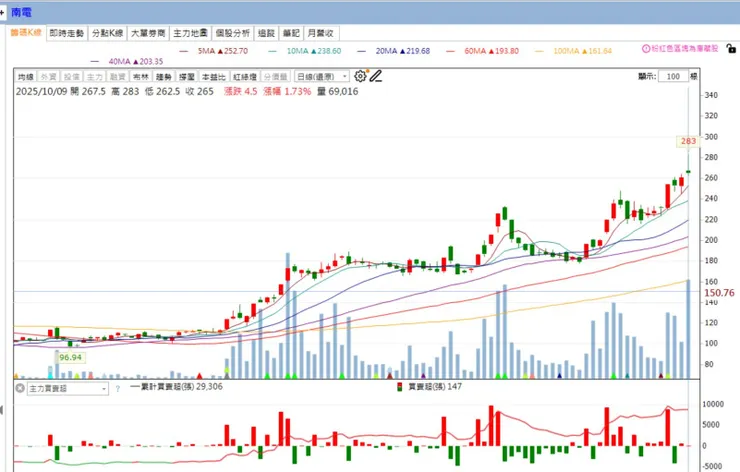Click the traffic light icon next to 買賣超
Viewport: 740px width, 472px height.
(x=399, y=387)
